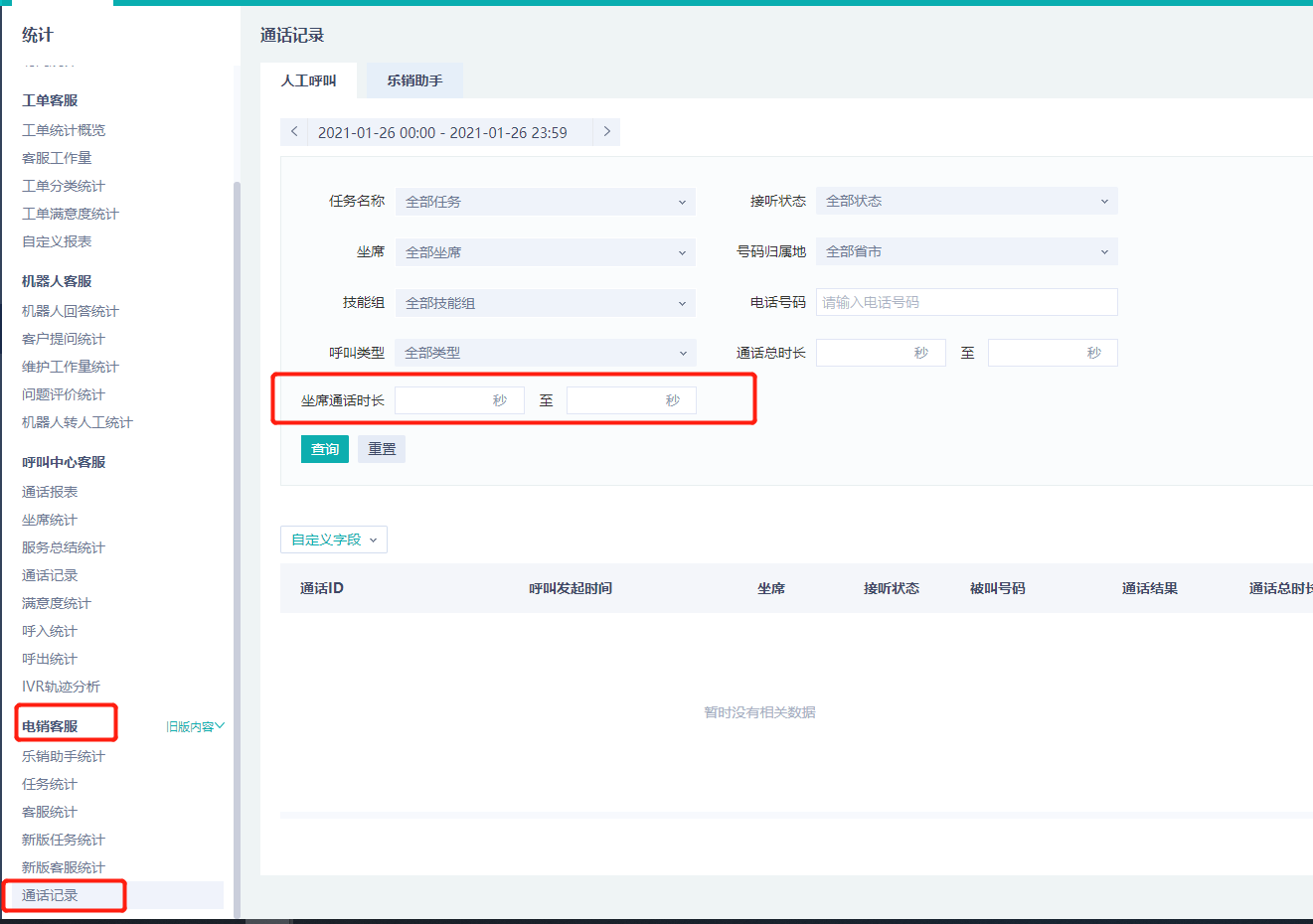Open 乐销助手统计 in sidebar

pyautogui.click(x=64, y=756)
